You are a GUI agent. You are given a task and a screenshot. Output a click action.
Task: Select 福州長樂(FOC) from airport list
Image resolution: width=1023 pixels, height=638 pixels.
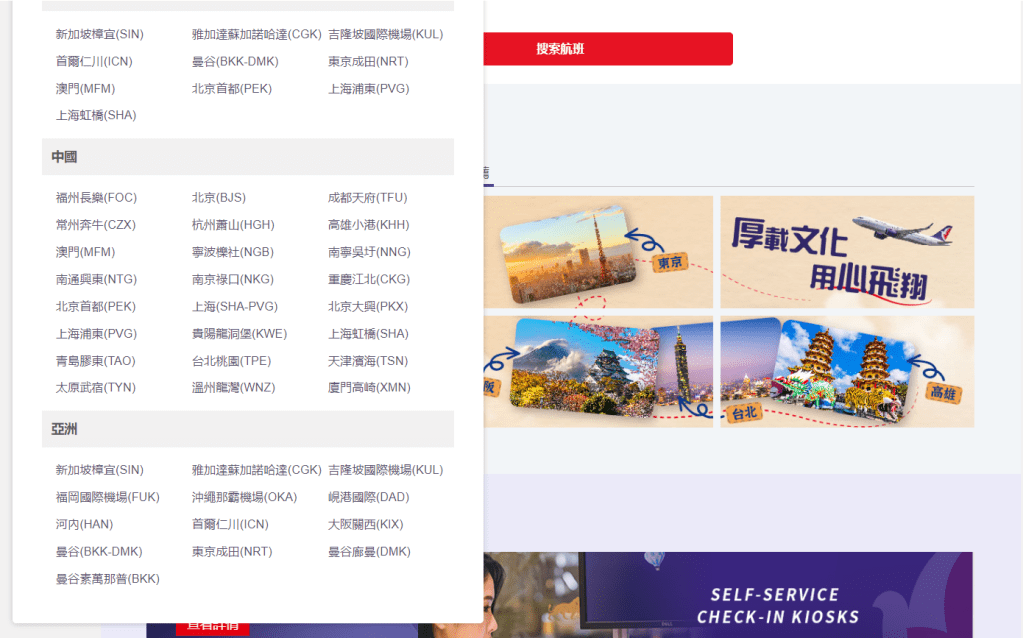(x=96, y=198)
